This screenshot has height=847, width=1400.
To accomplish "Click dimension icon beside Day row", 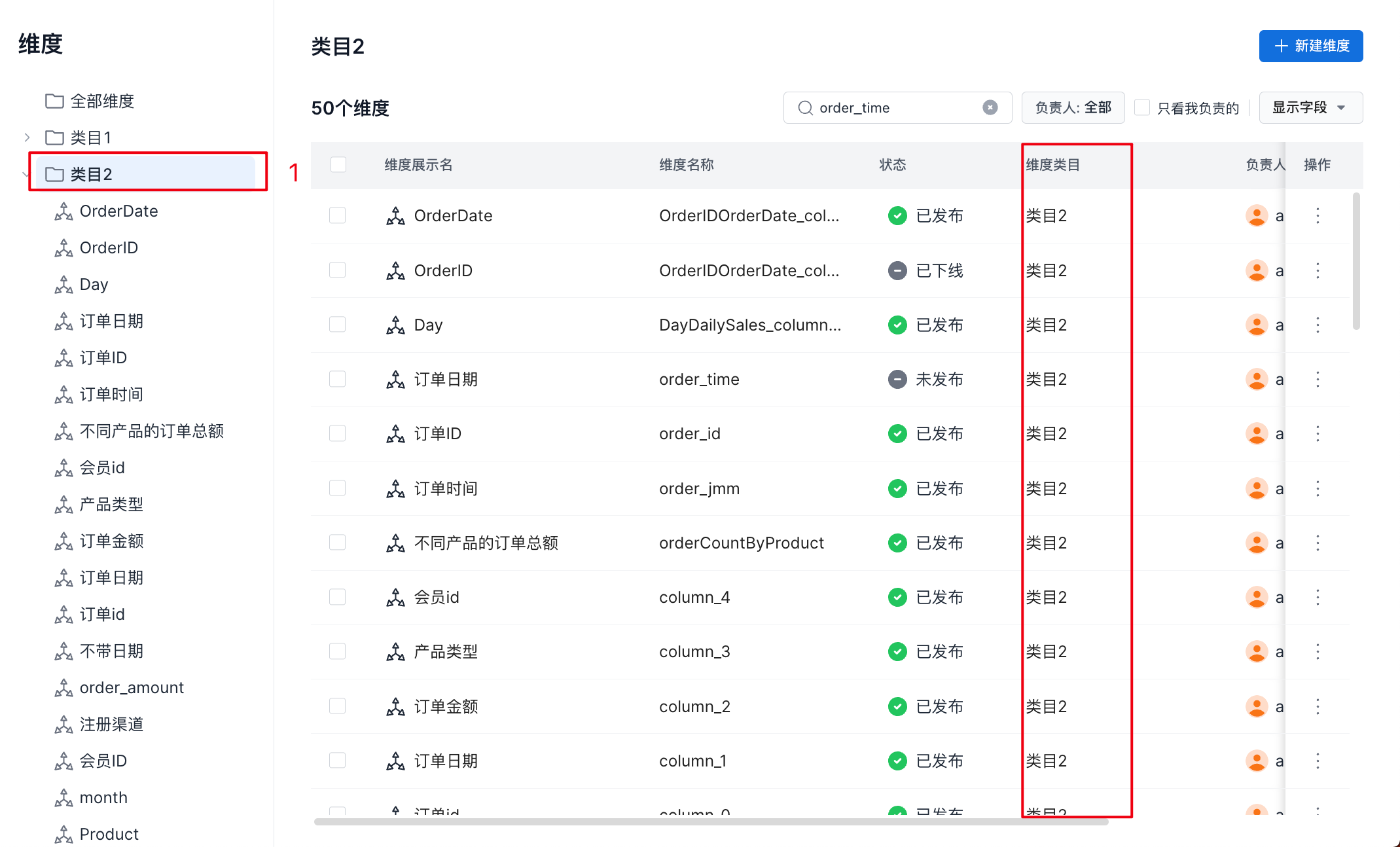I will (x=395, y=325).
